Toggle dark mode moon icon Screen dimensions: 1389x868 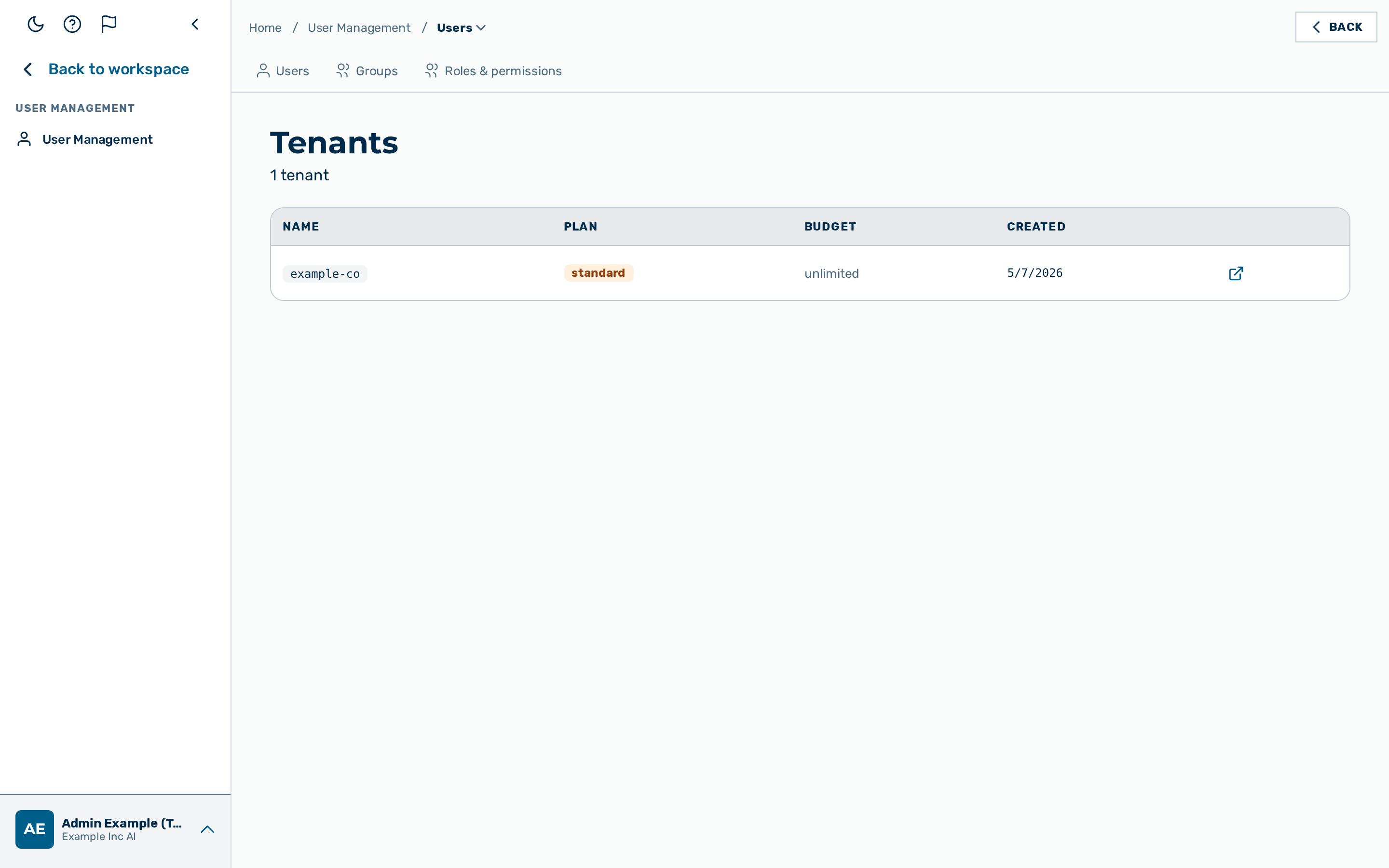[x=36, y=24]
